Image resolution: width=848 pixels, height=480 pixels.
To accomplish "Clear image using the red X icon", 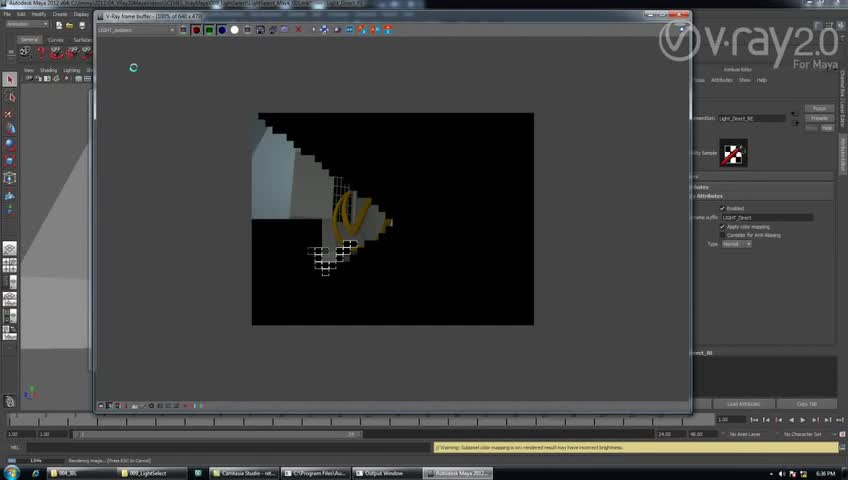I will click(299, 30).
